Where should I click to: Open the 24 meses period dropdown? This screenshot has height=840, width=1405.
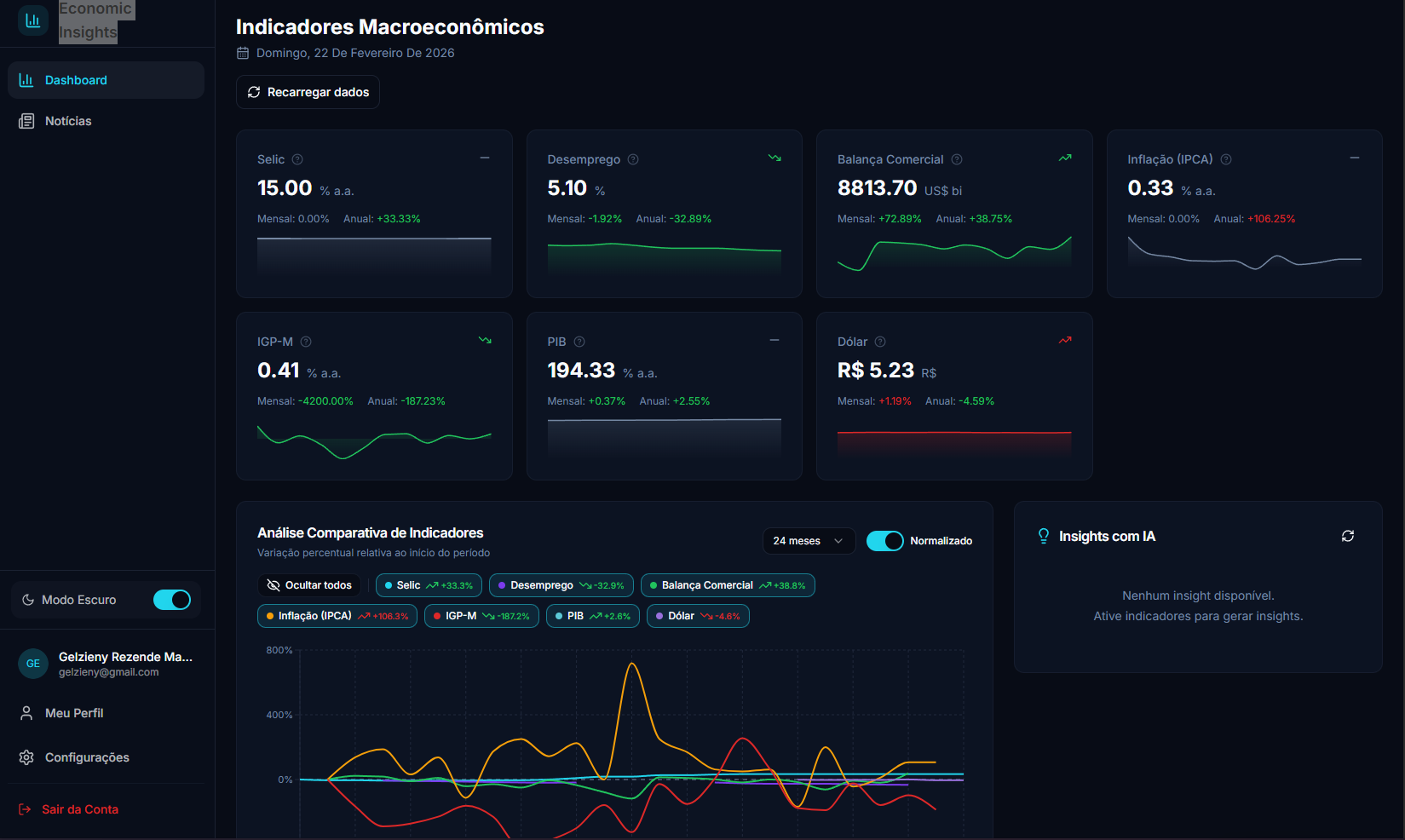pos(808,540)
